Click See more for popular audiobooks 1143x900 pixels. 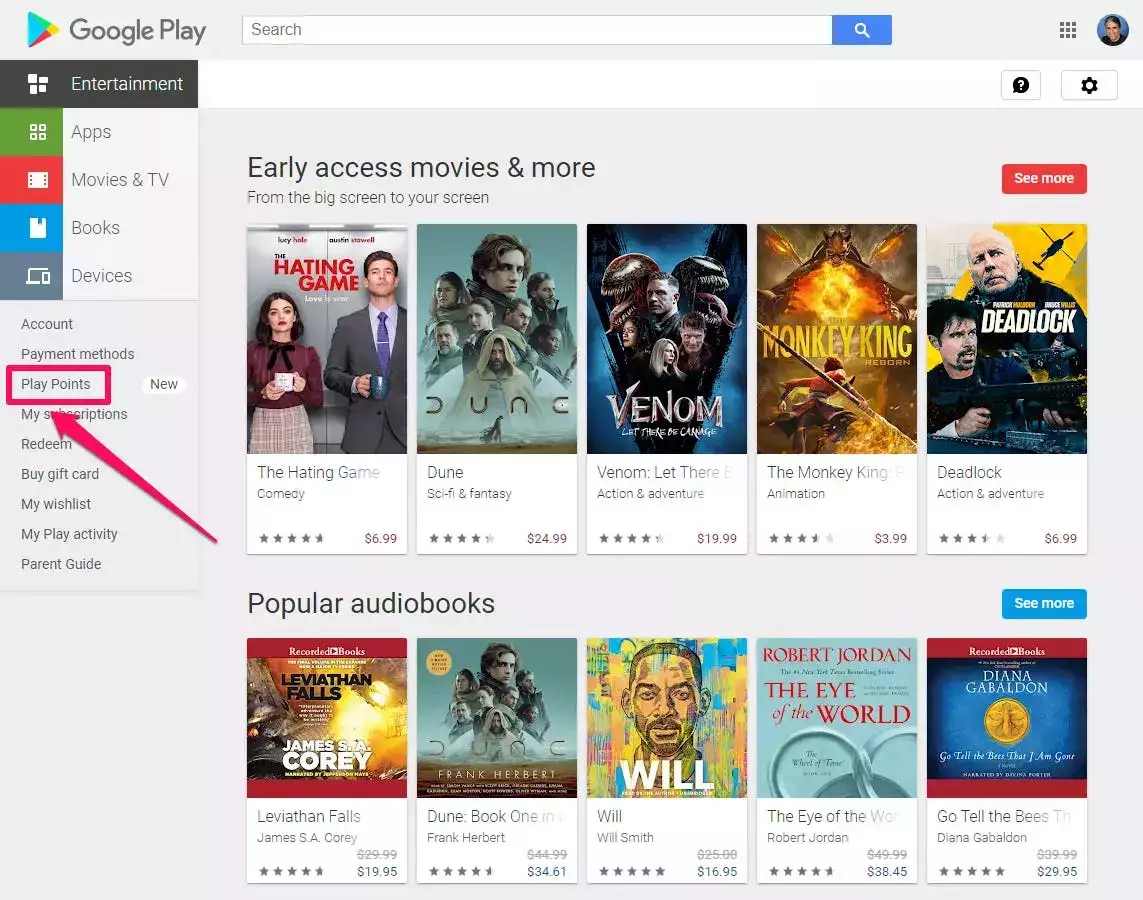[1043, 603]
